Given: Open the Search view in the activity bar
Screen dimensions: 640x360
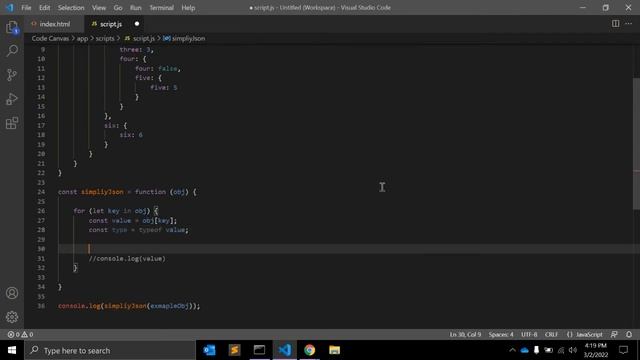Looking at the screenshot, I should point(12,51).
